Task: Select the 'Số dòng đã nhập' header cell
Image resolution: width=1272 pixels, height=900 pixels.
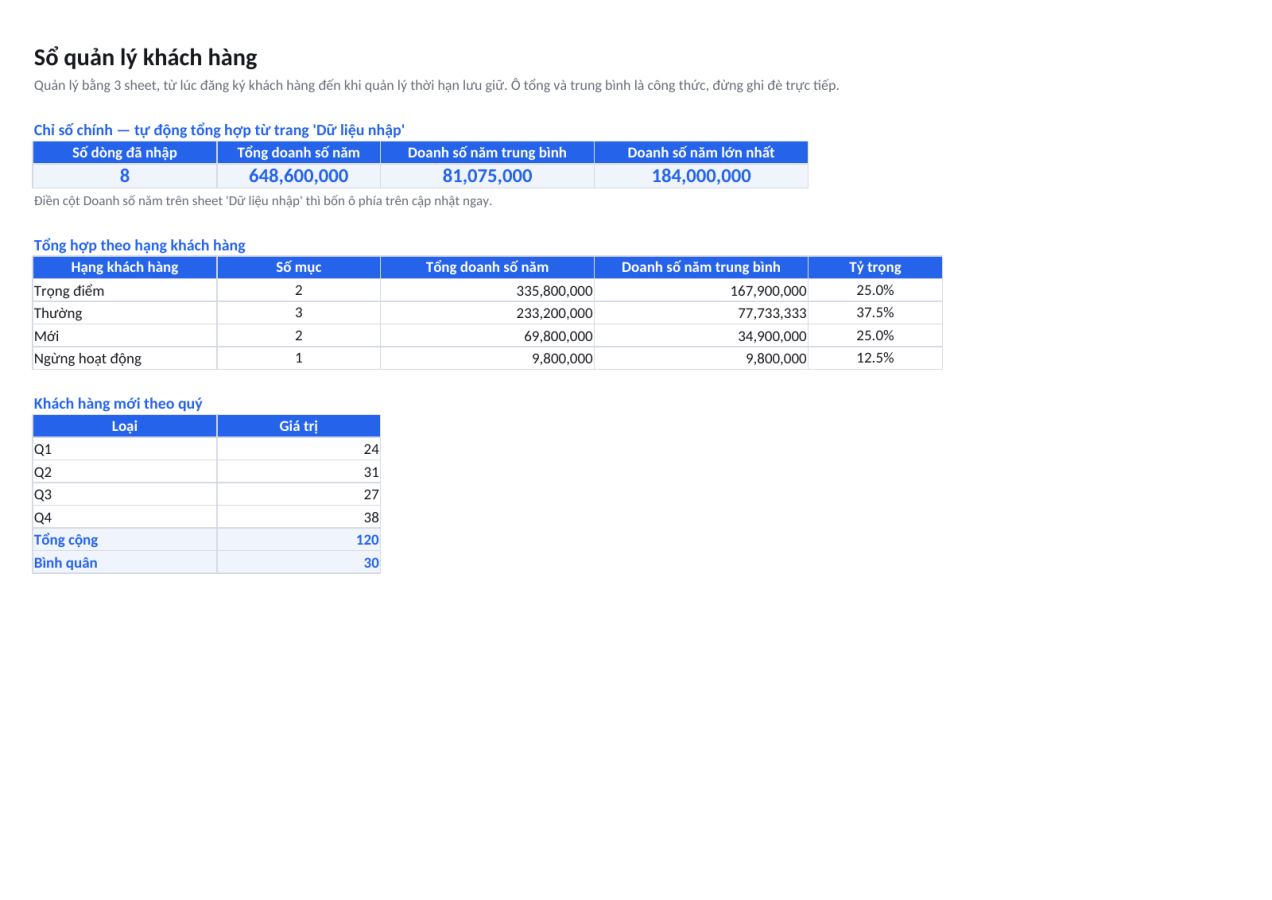Action: coord(125,153)
